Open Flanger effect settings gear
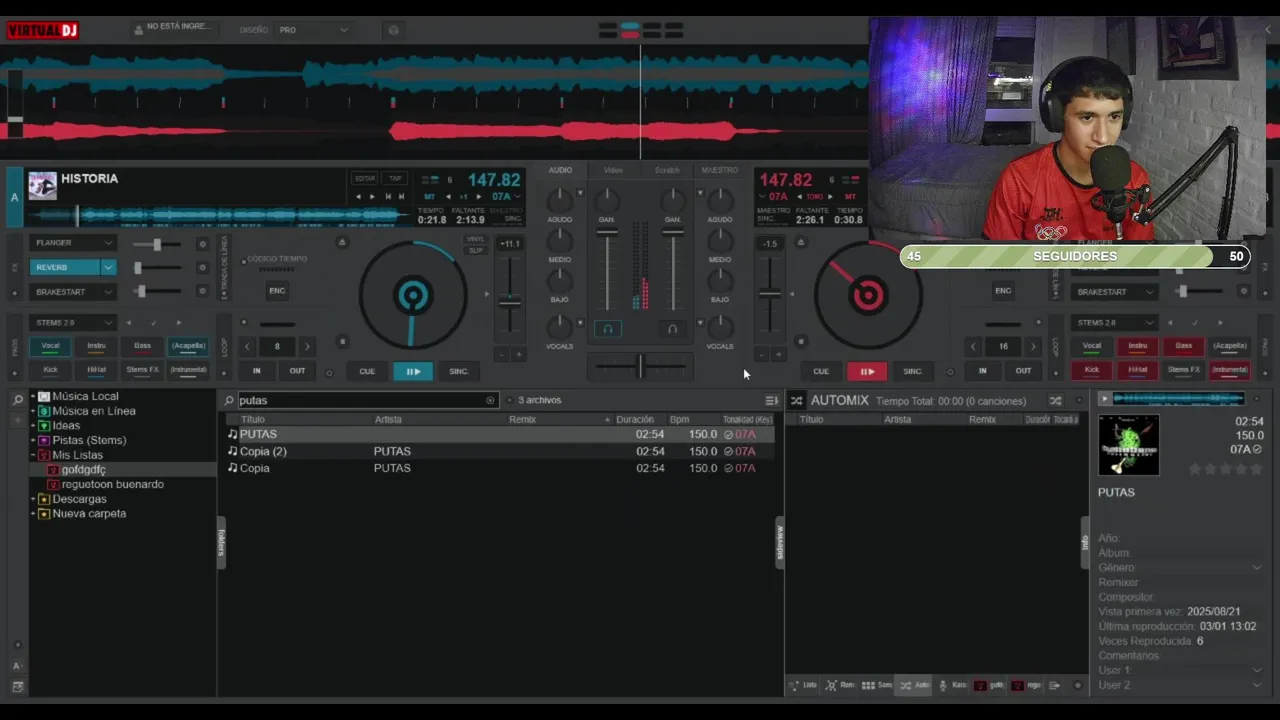1280x720 pixels. [202, 244]
